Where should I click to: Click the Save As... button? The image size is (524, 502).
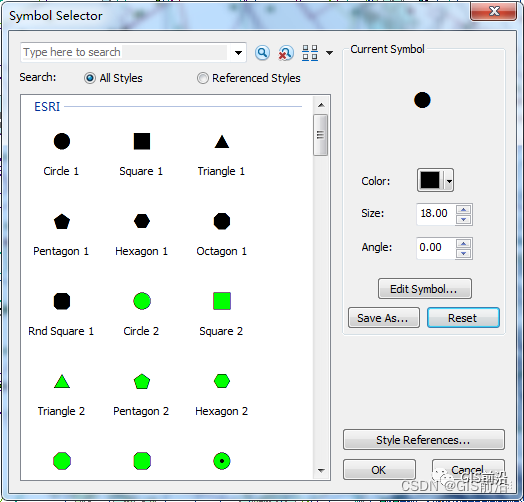point(384,318)
